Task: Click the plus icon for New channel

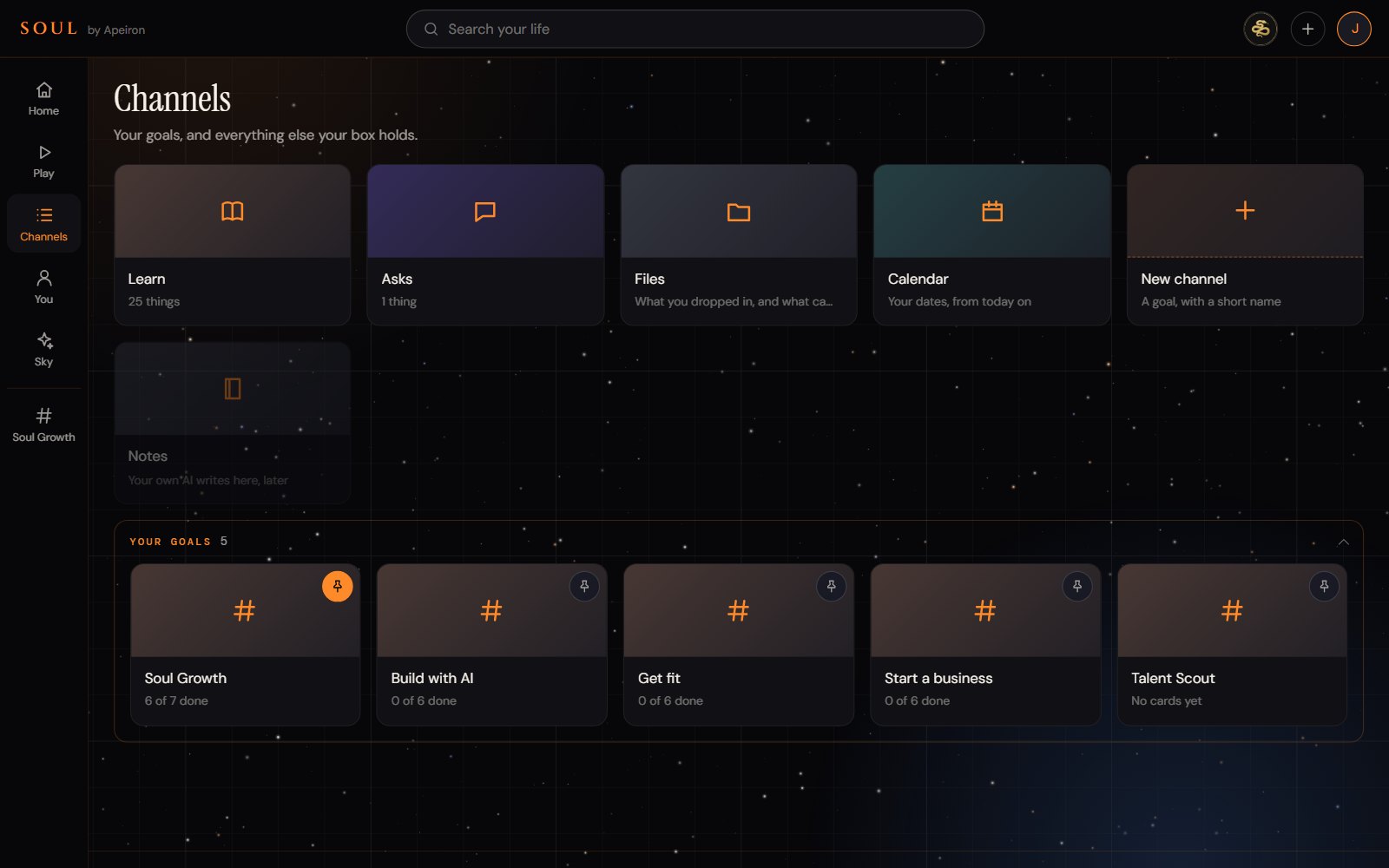Action: pos(1245,210)
